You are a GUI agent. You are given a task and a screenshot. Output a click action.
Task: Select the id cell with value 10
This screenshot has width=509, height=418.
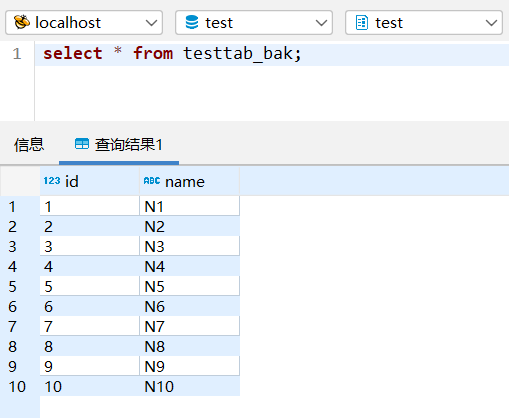pyautogui.click(x=90, y=386)
